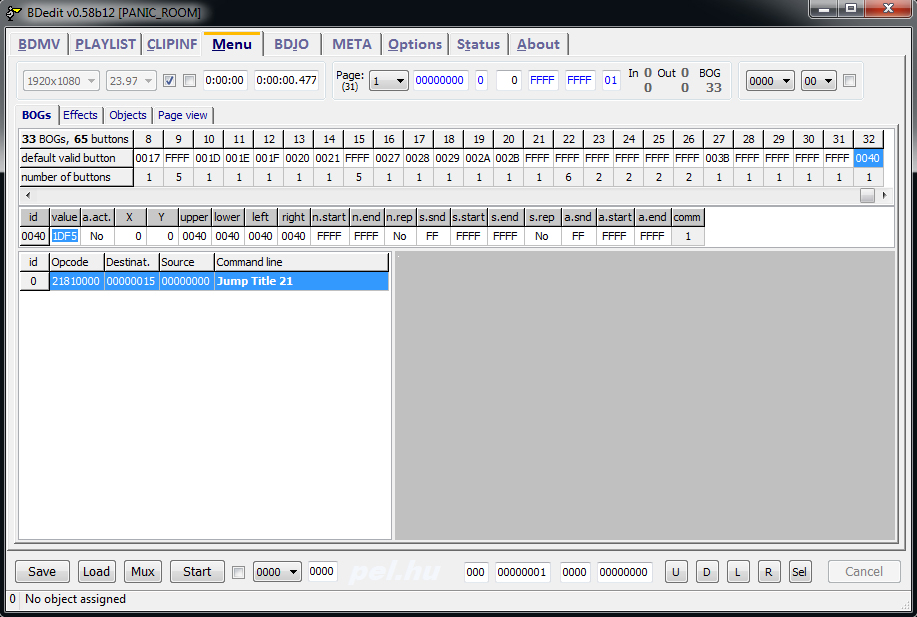
Task: Click the comm column cell 1
Action: click(x=688, y=236)
